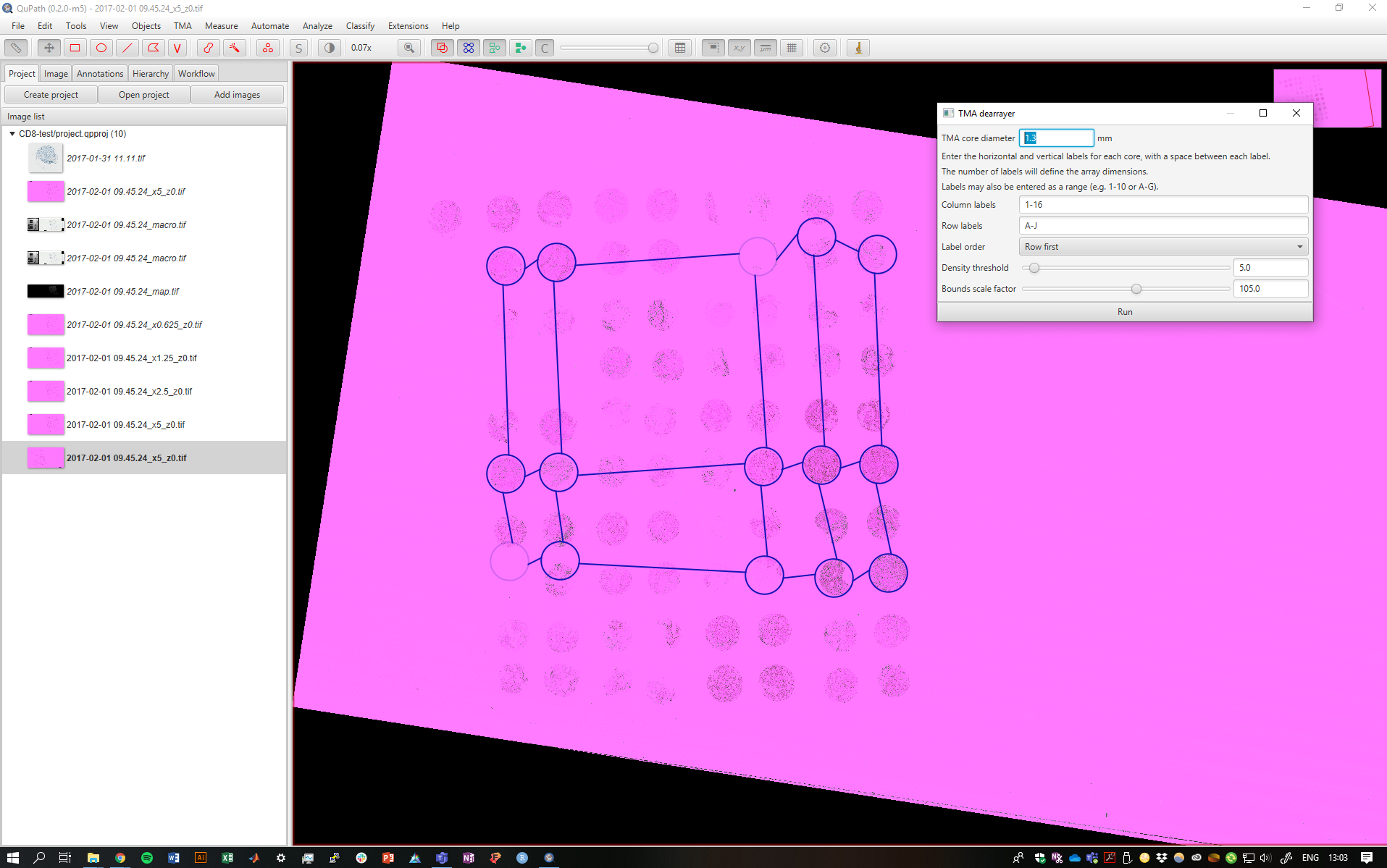Collapse the CD8-test project tree

(12, 133)
